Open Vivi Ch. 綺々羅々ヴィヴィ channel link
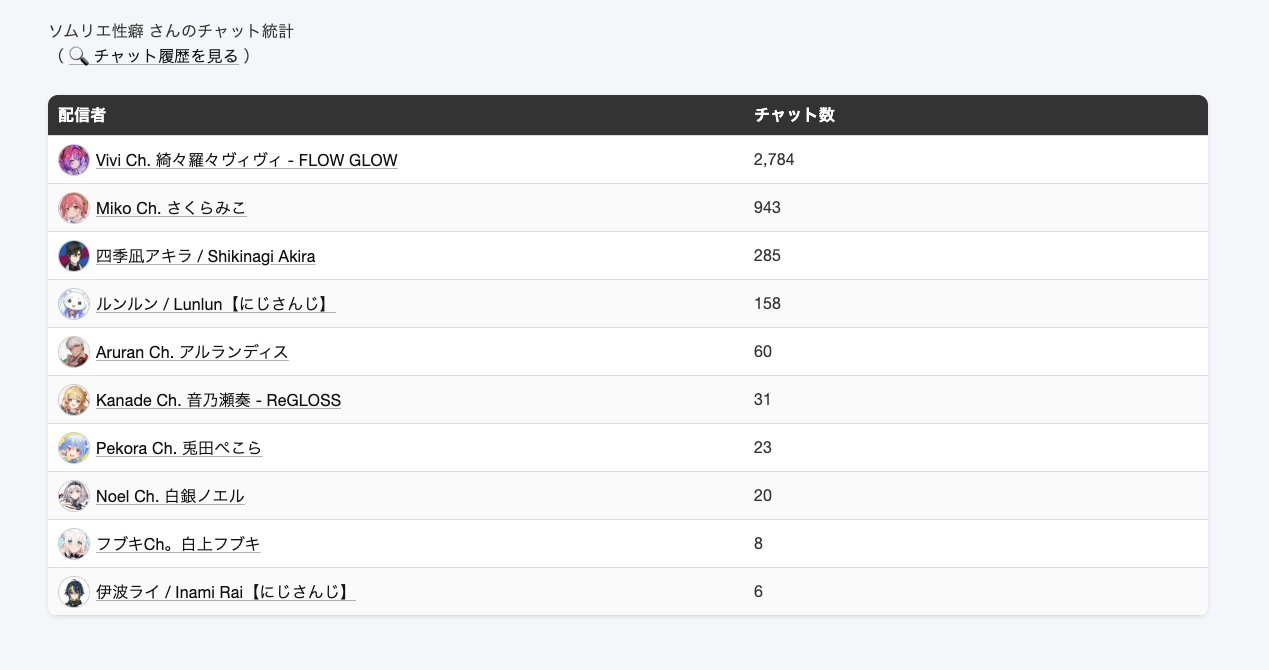1269x670 pixels. [247, 160]
